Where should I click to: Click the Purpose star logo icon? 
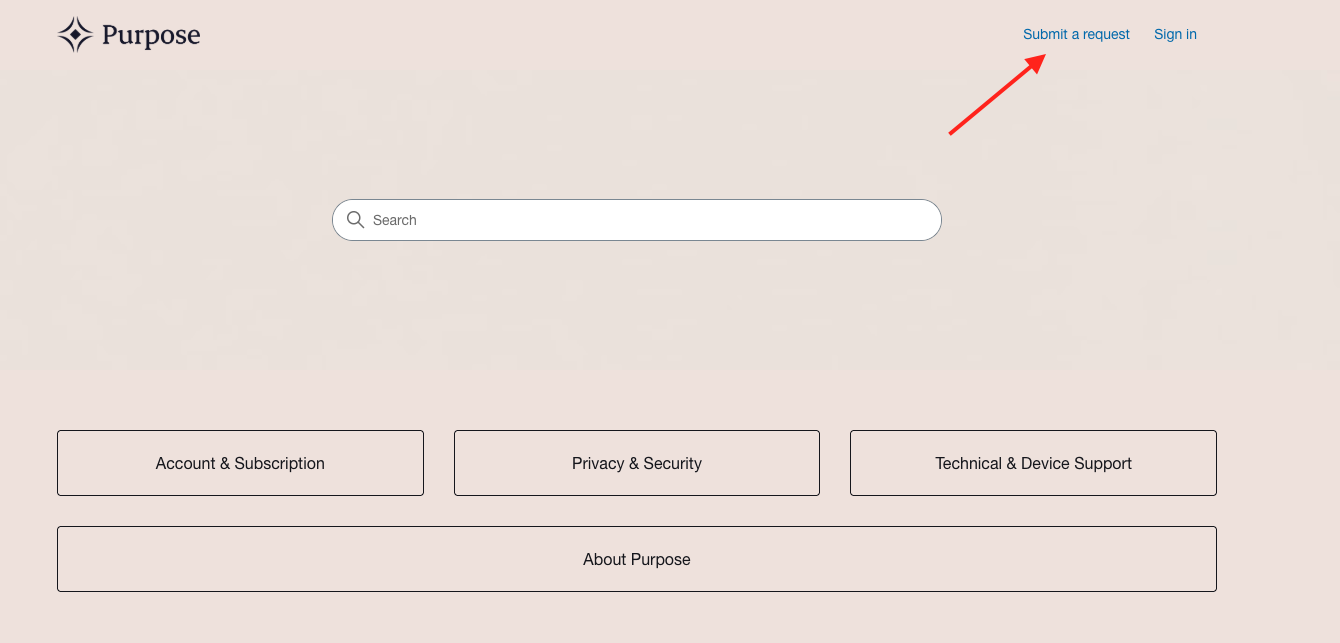click(75, 35)
